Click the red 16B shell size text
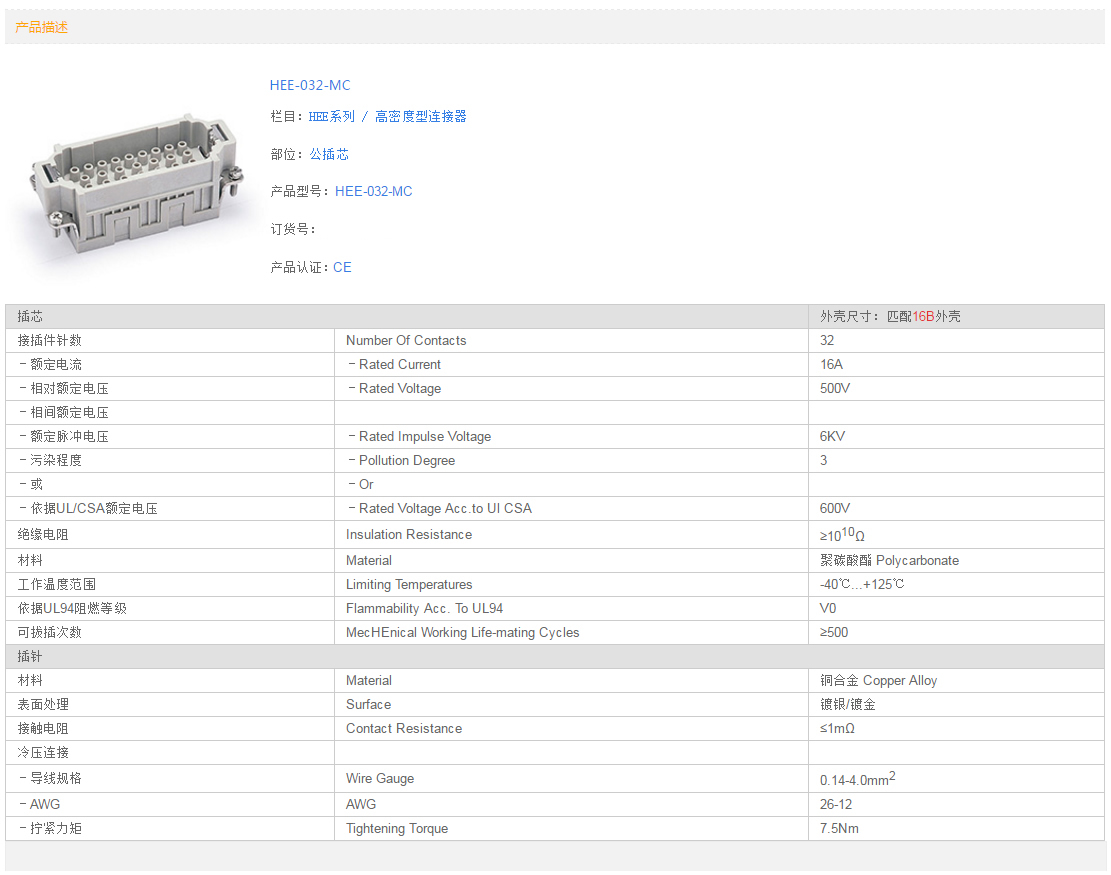 click(923, 316)
